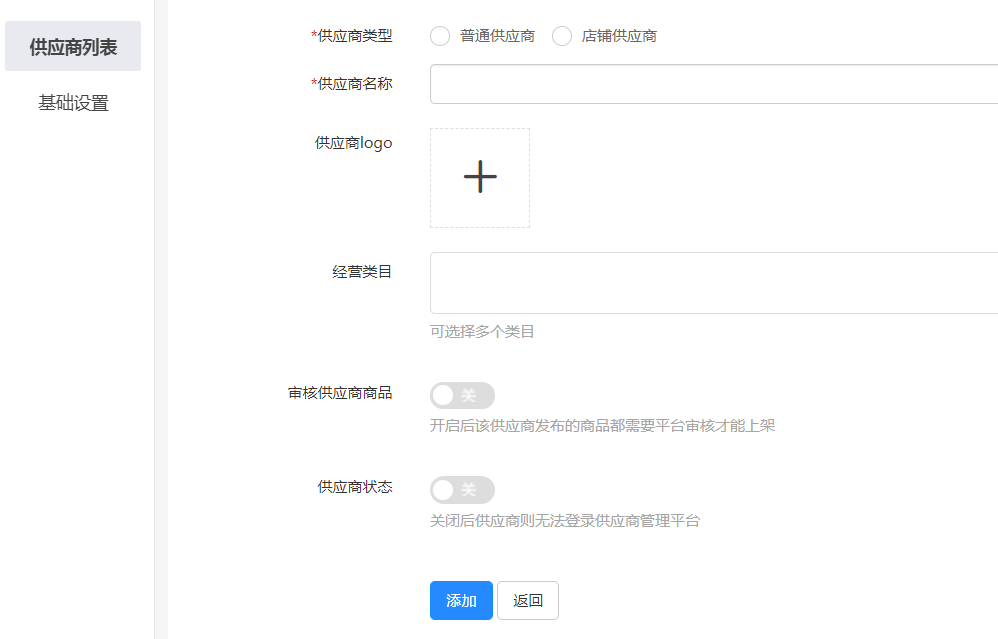Choose the 店铺供应商 radio option
Screen dimensions: 998x639
(562, 36)
